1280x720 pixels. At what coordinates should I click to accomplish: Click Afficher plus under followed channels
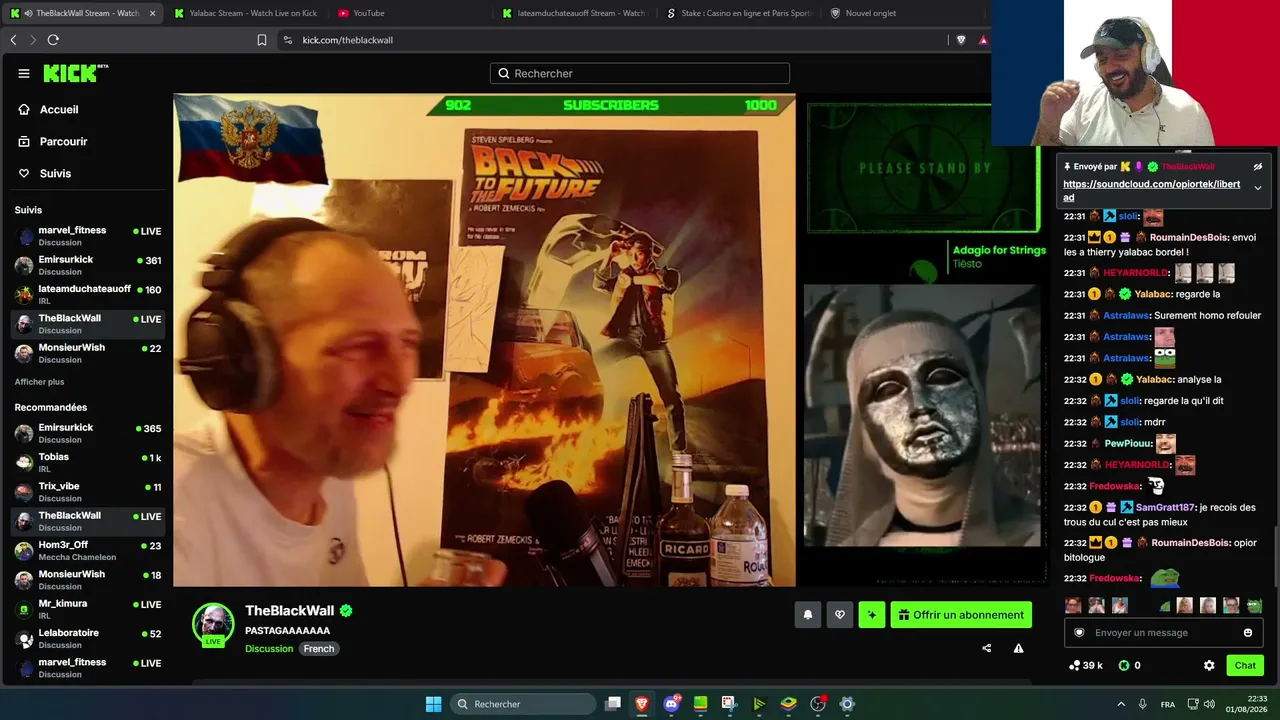tap(39, 382)
